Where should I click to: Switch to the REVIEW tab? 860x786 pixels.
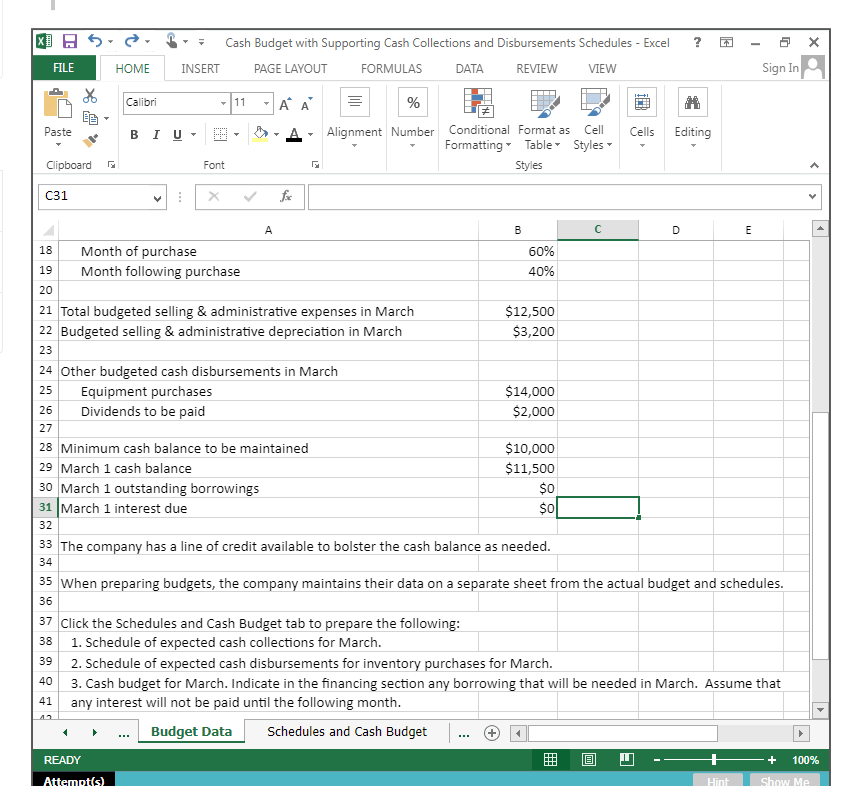coord(536,69)
